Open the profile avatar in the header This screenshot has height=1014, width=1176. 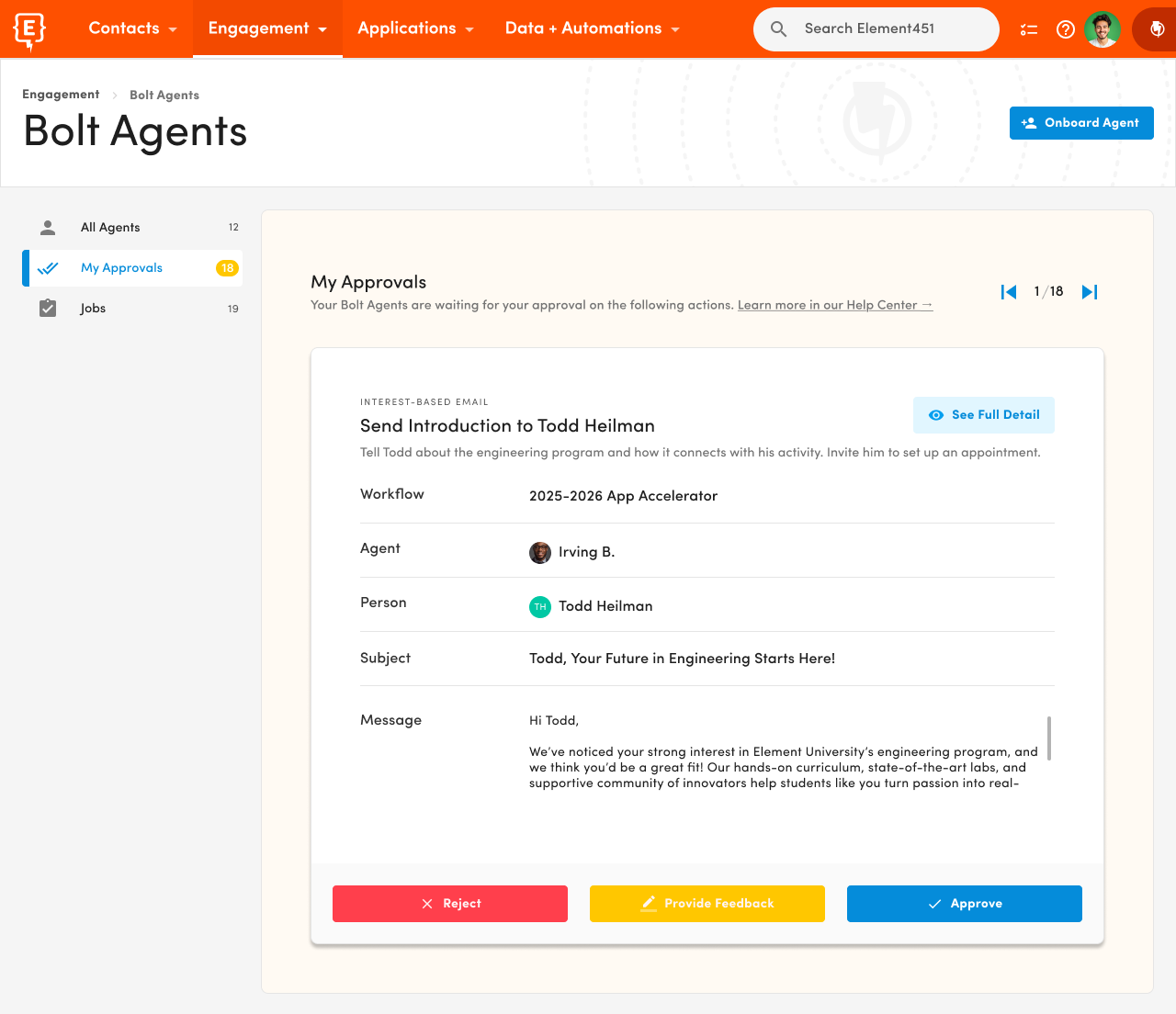(x=1102, y=28)
